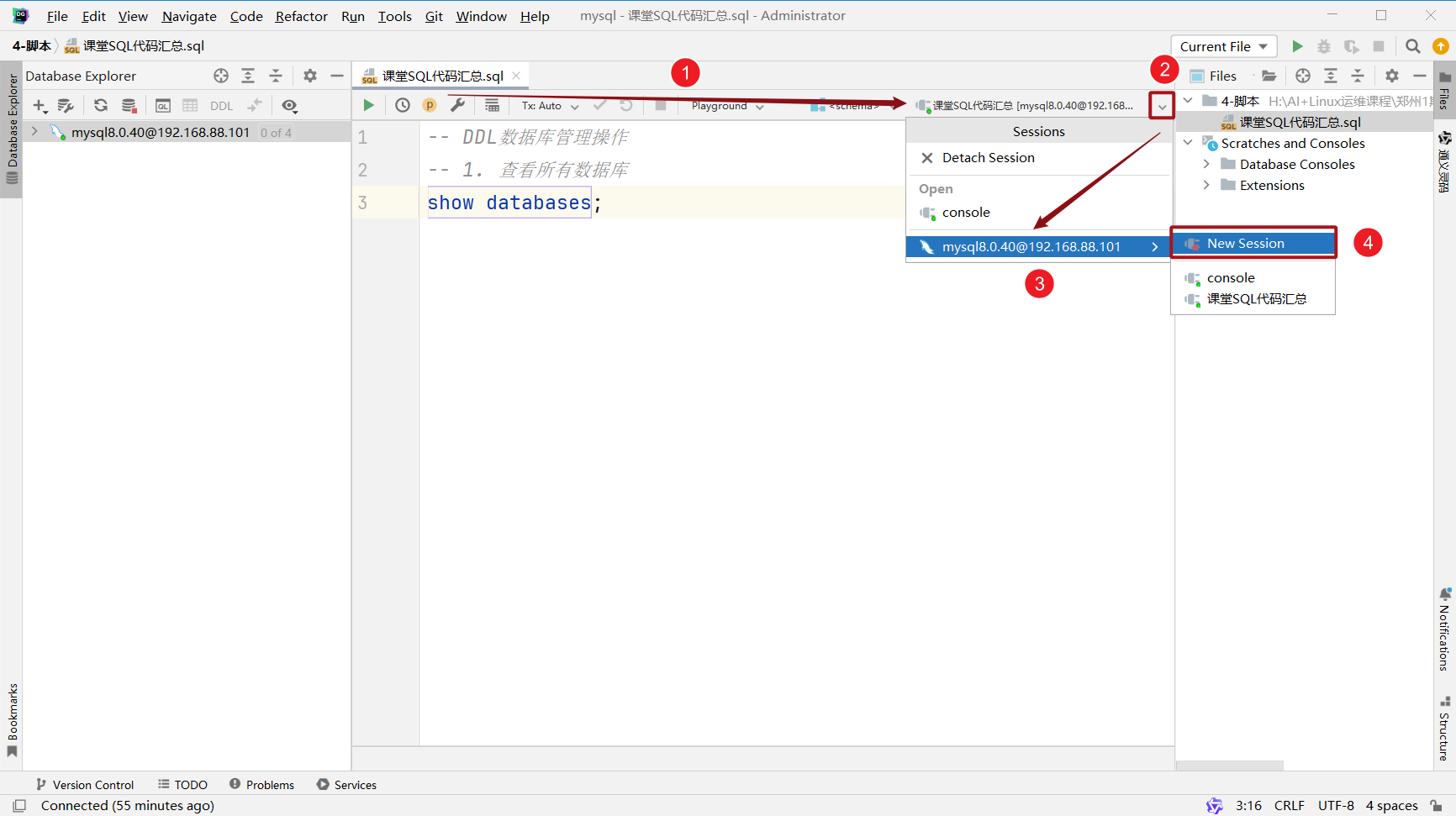
Task: Open Jump to Query Console icon
Action: [163, 105]
